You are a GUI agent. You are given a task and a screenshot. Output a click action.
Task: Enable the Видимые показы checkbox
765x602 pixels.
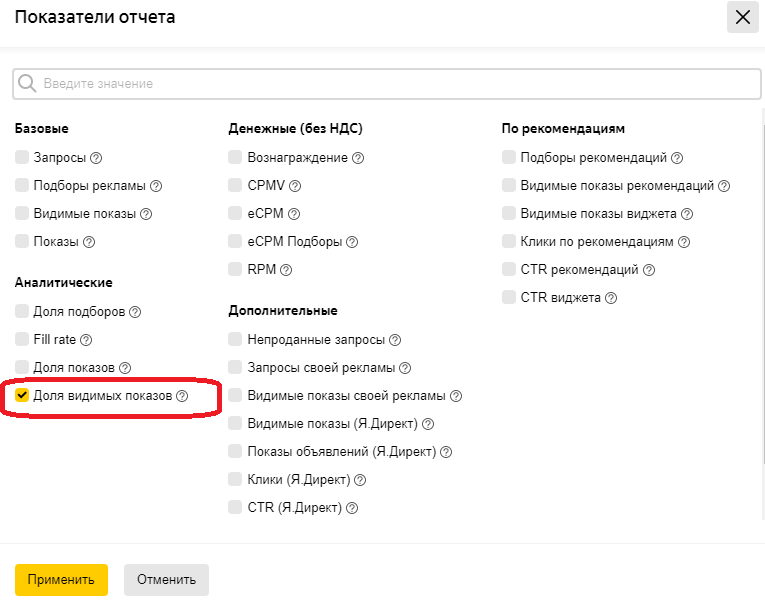pyautogui.click(x=22, y=213)
